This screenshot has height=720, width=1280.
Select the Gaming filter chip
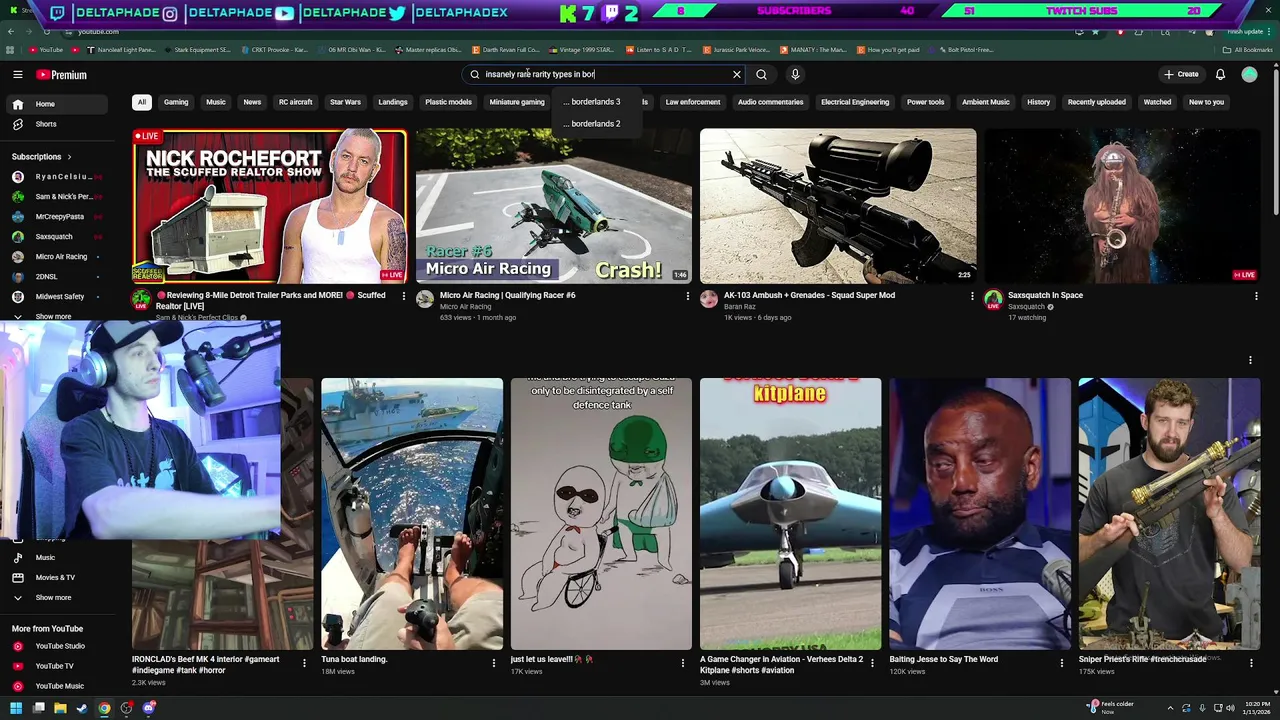coord(176,102)
